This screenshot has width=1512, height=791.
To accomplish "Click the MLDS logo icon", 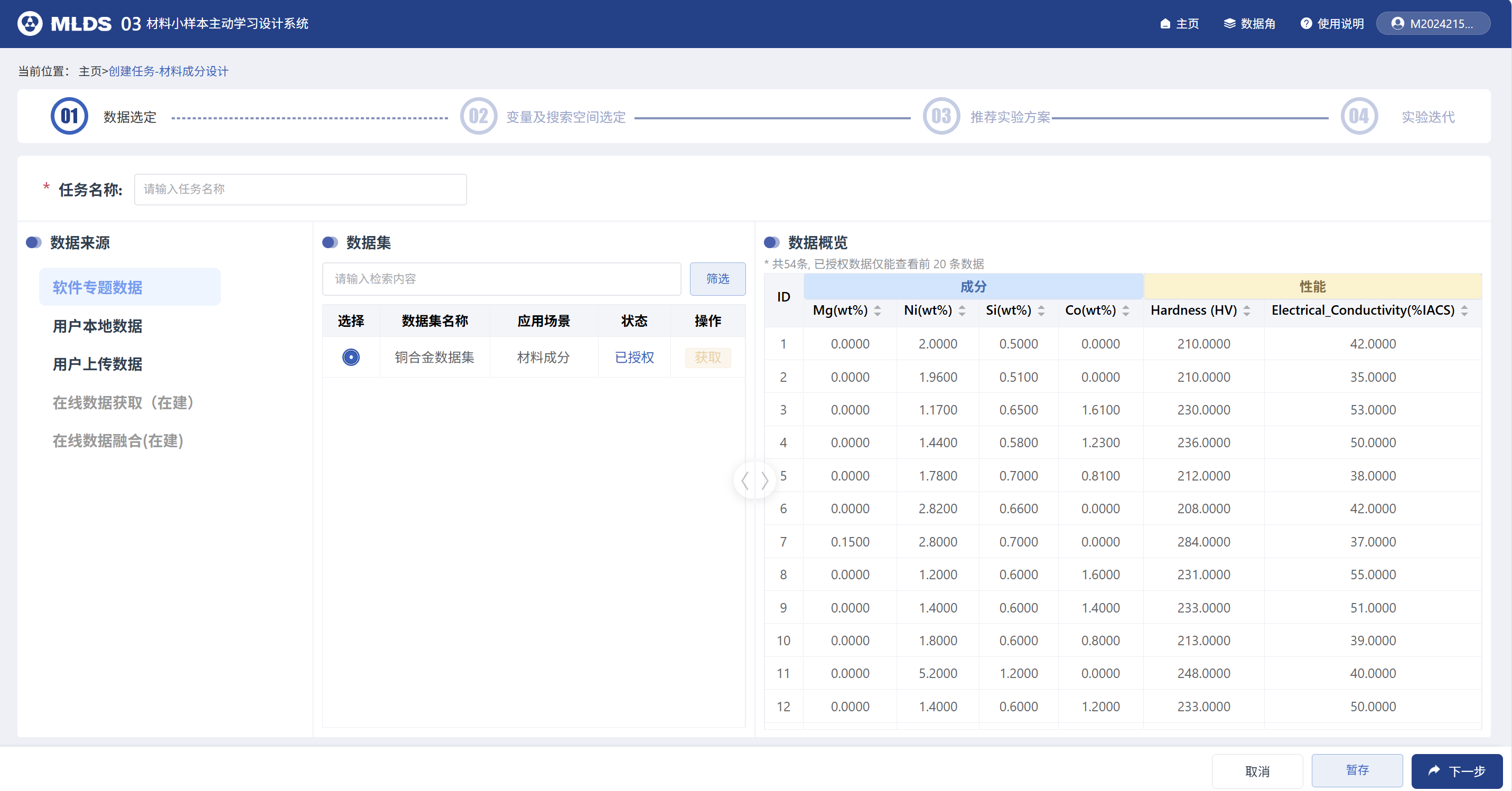I will 30,23.
